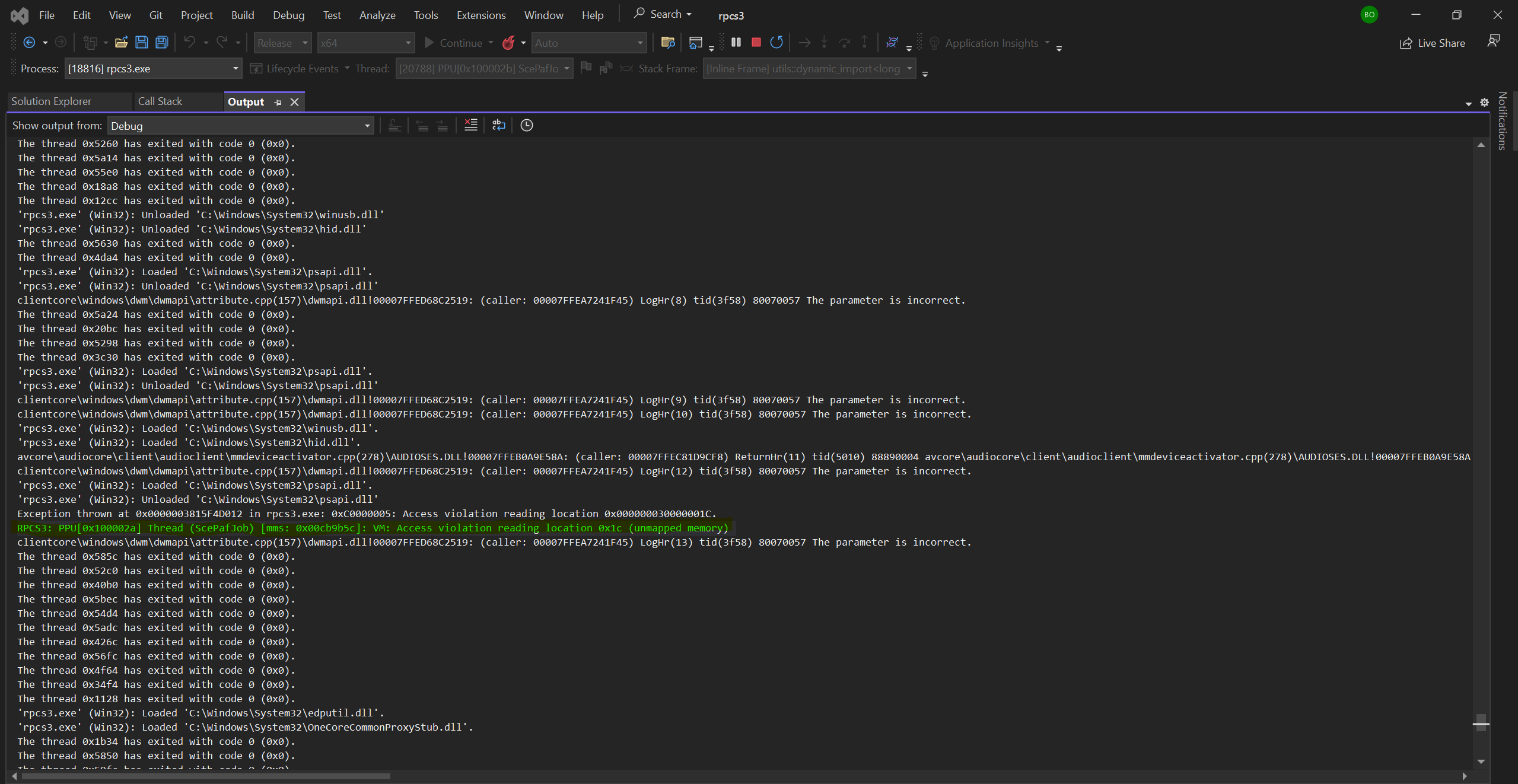Show timestamps using the clock icon
The width and height of the screenshot is (1518, 784).
pyautogui.click(x=526, y=125)
